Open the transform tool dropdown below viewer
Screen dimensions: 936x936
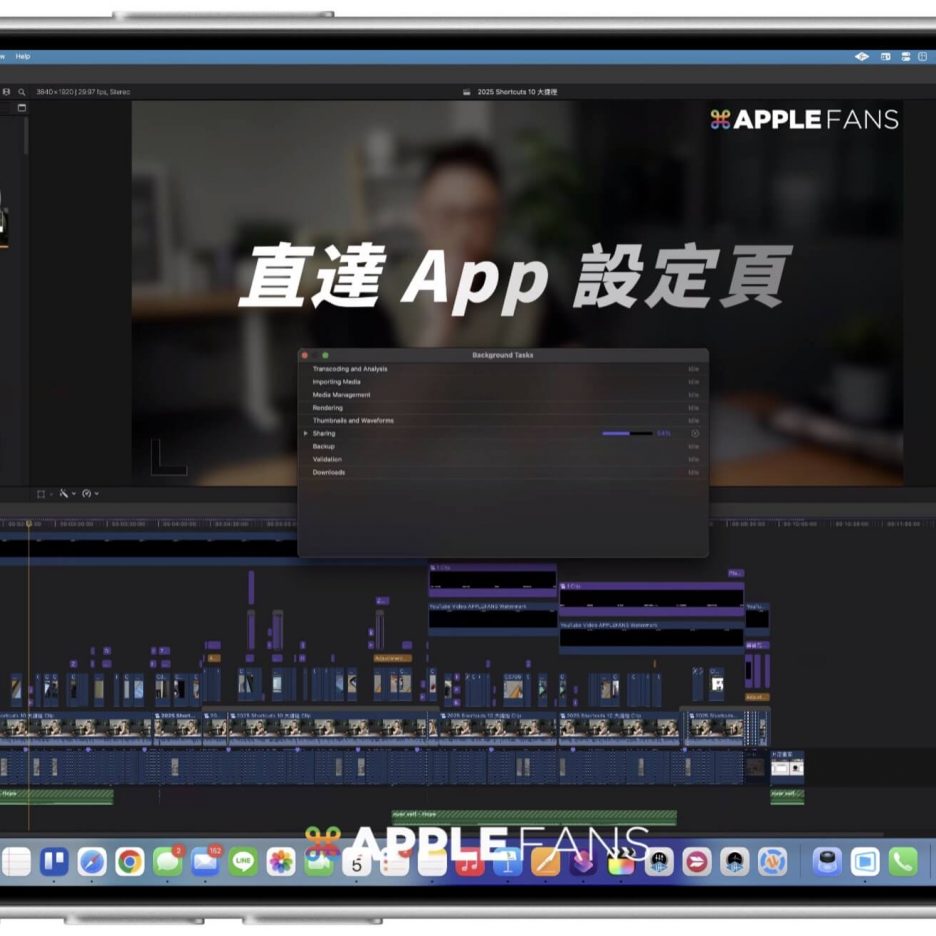pos(43,494)
